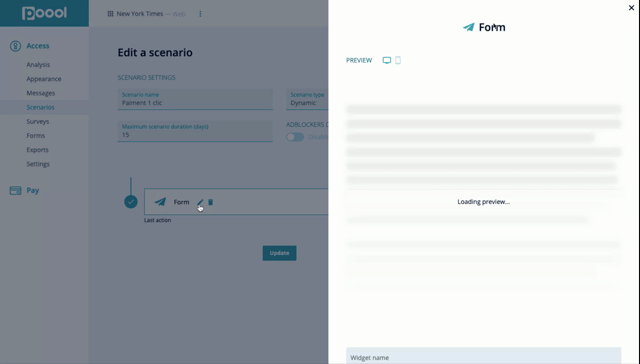Viewport: 640px width, 364px height.
Task: Open the Access section
Action: (38, 46)
